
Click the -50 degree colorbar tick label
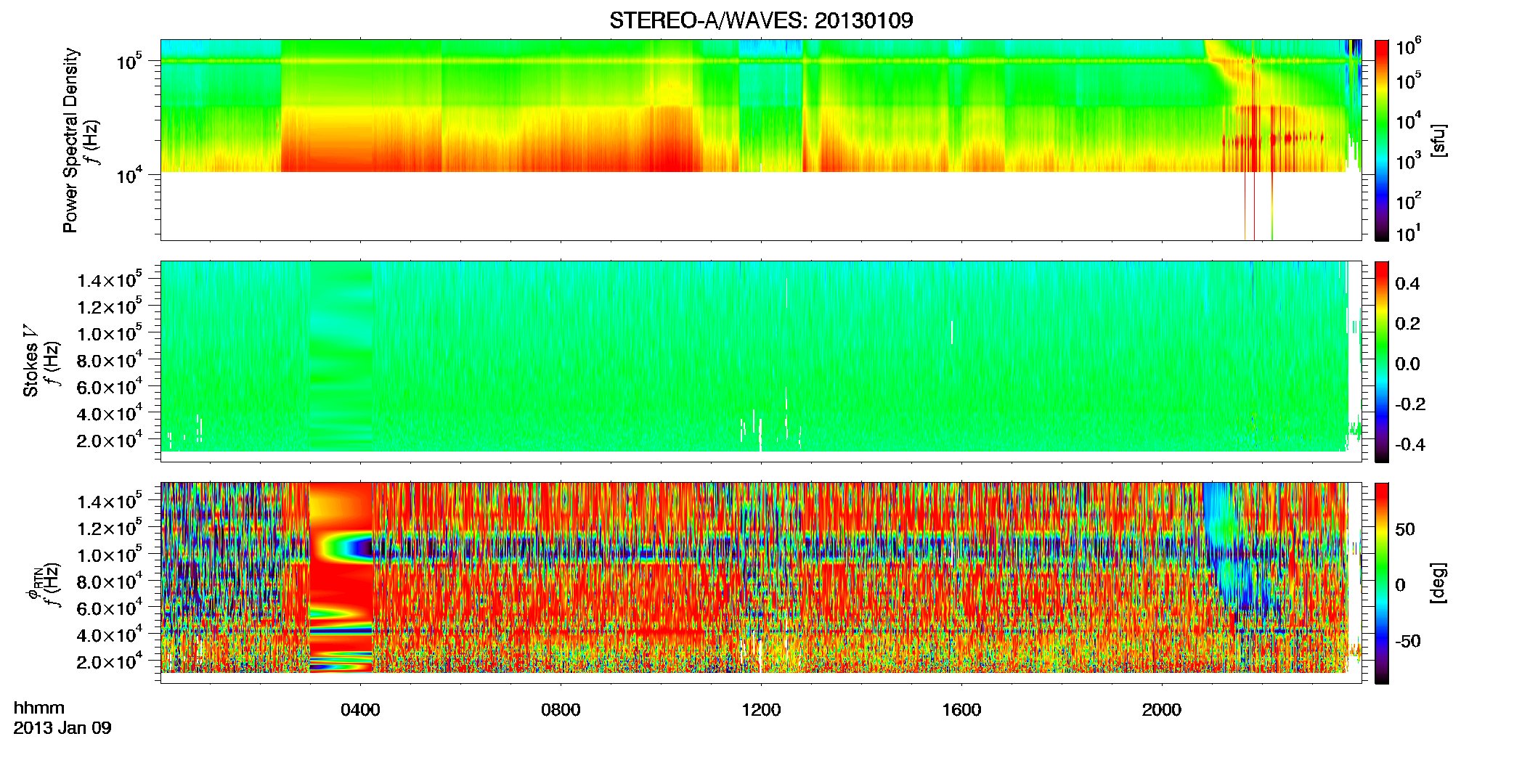pos(1408,641)
